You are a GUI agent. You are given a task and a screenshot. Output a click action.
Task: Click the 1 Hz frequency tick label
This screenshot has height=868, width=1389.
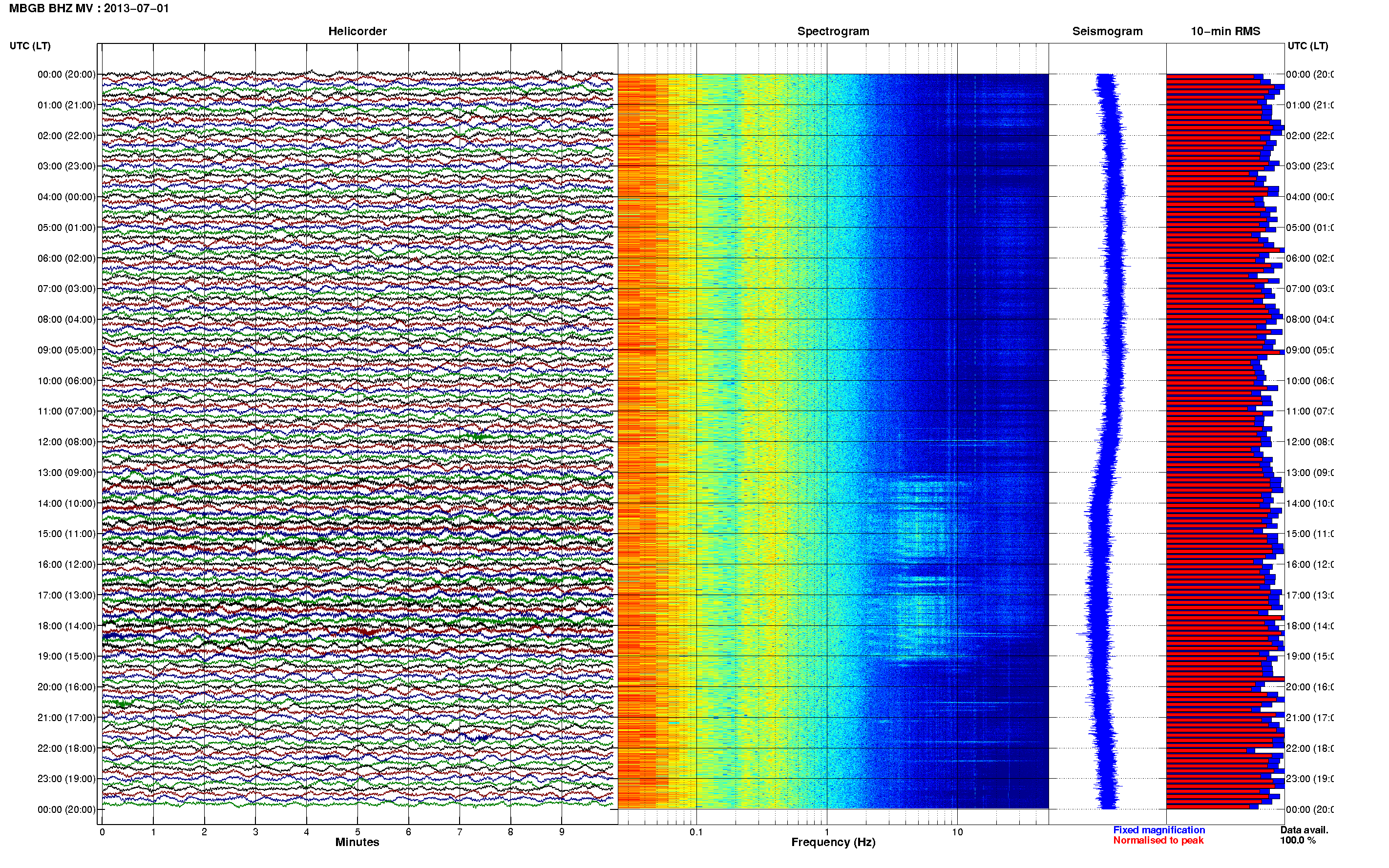(x=827, y=832)
